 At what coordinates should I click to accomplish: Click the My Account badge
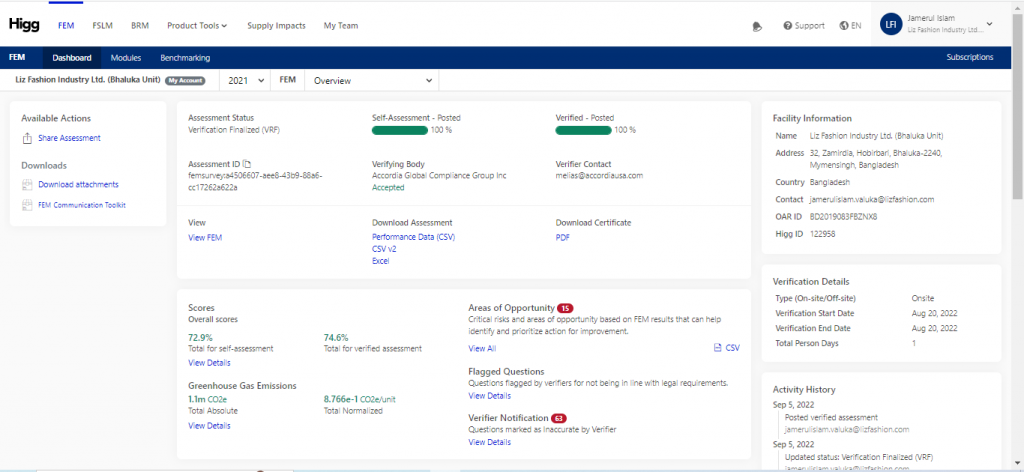[x=185, y=81]
